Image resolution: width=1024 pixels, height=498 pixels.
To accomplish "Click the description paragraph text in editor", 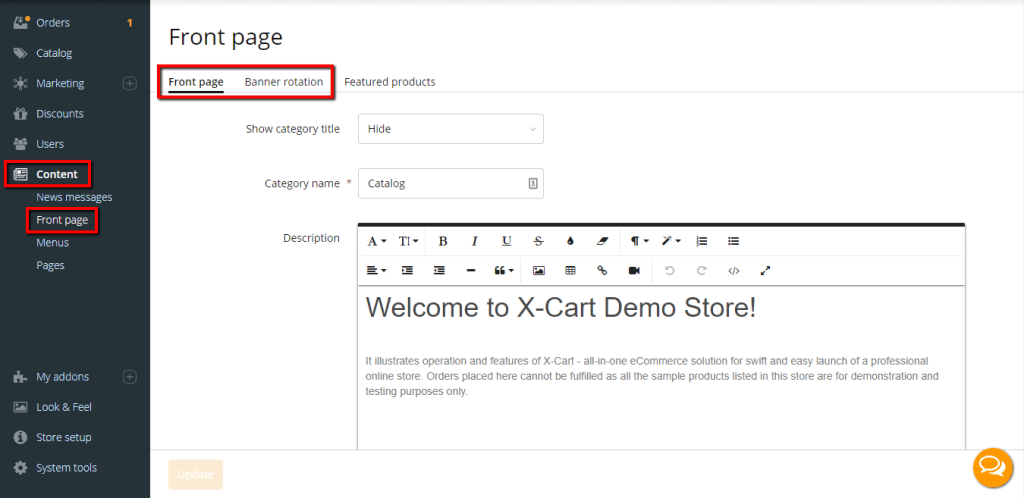I will point(653,377).
